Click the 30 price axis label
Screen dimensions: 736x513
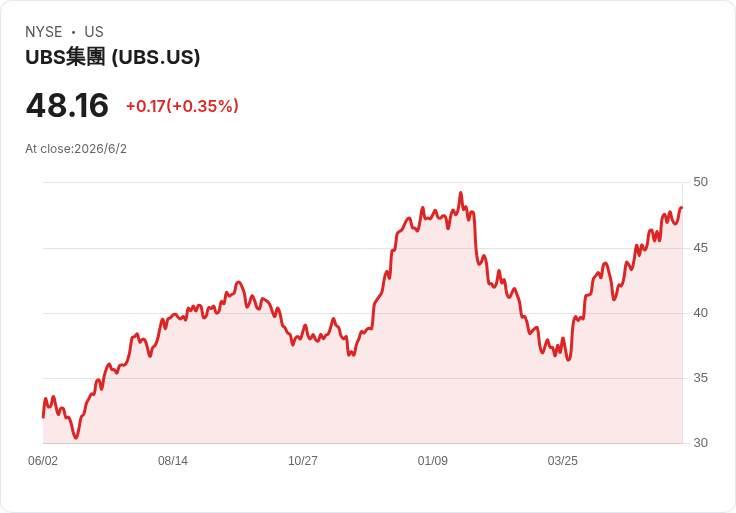point(700,443)
